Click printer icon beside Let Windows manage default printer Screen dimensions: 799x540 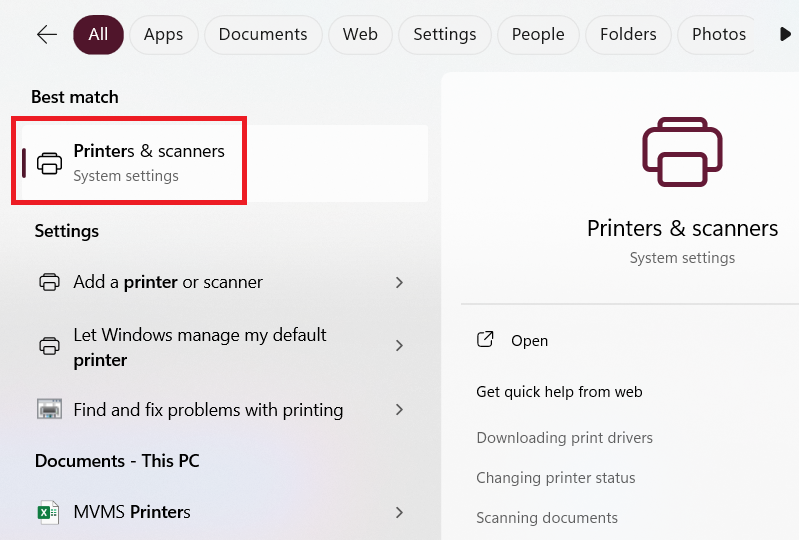coord(49,346)
